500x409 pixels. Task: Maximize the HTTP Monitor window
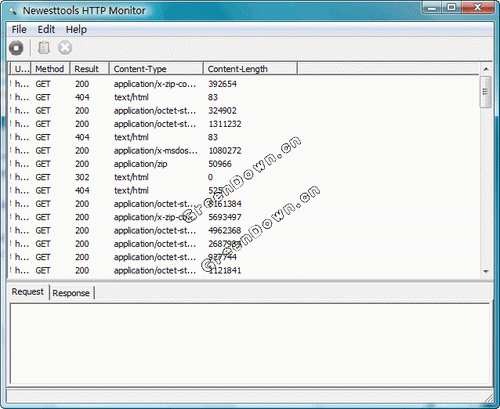(x=452, y=7)
